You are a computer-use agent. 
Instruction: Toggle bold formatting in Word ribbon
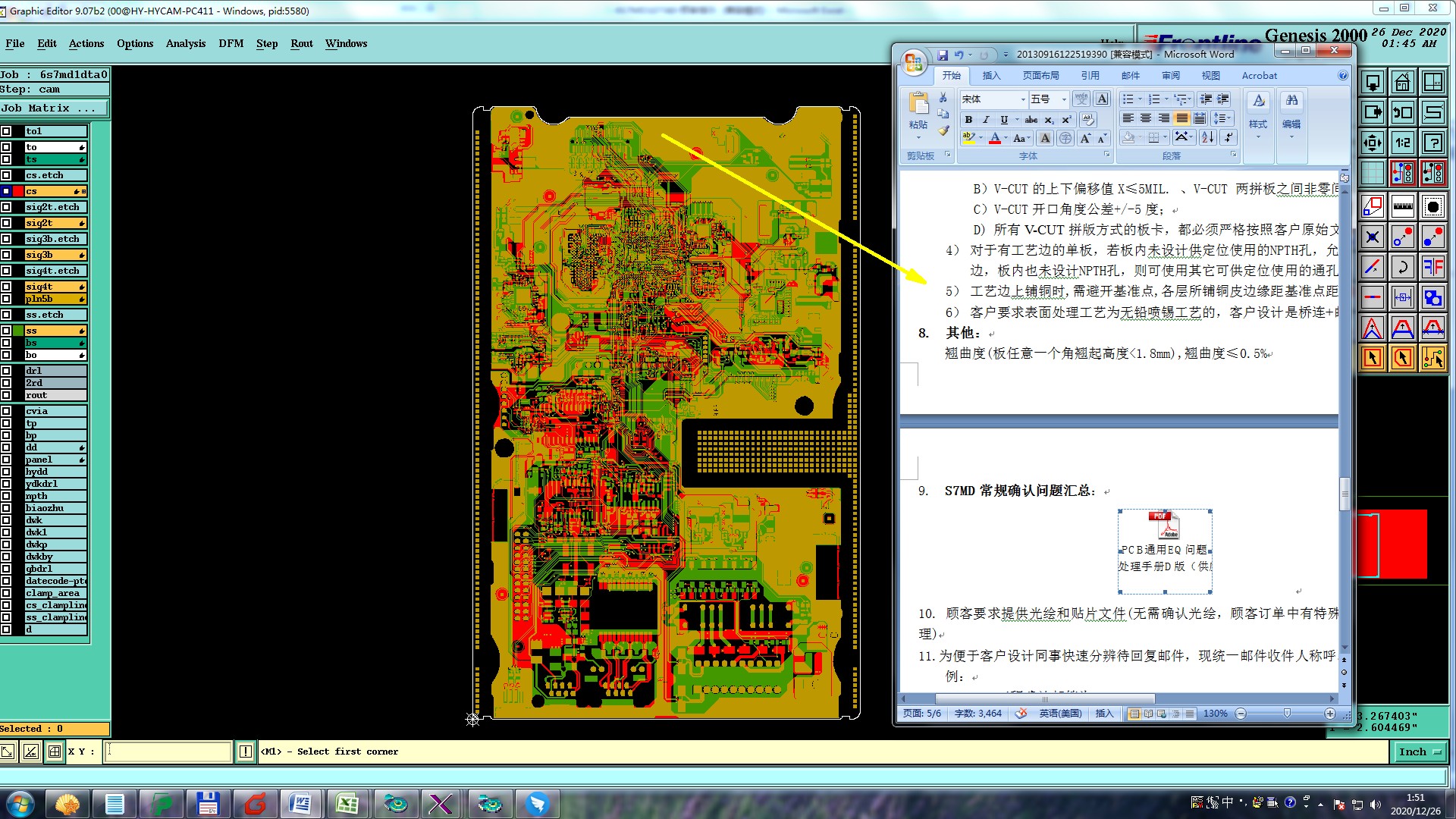[x=968, y=120]
